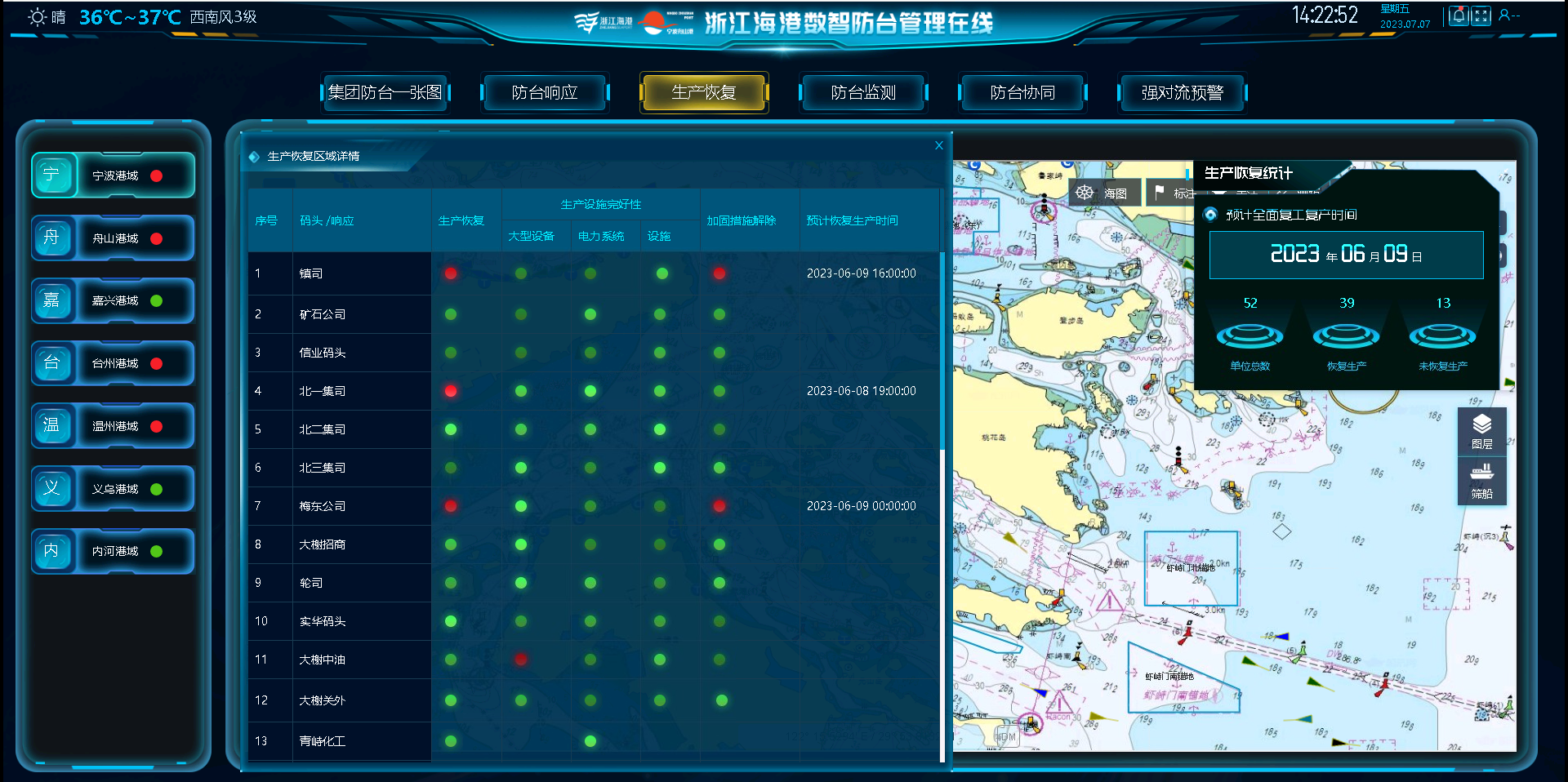Open the user account icon
This screenshot has width=1568, height=782.
[x=1504, y=15]
